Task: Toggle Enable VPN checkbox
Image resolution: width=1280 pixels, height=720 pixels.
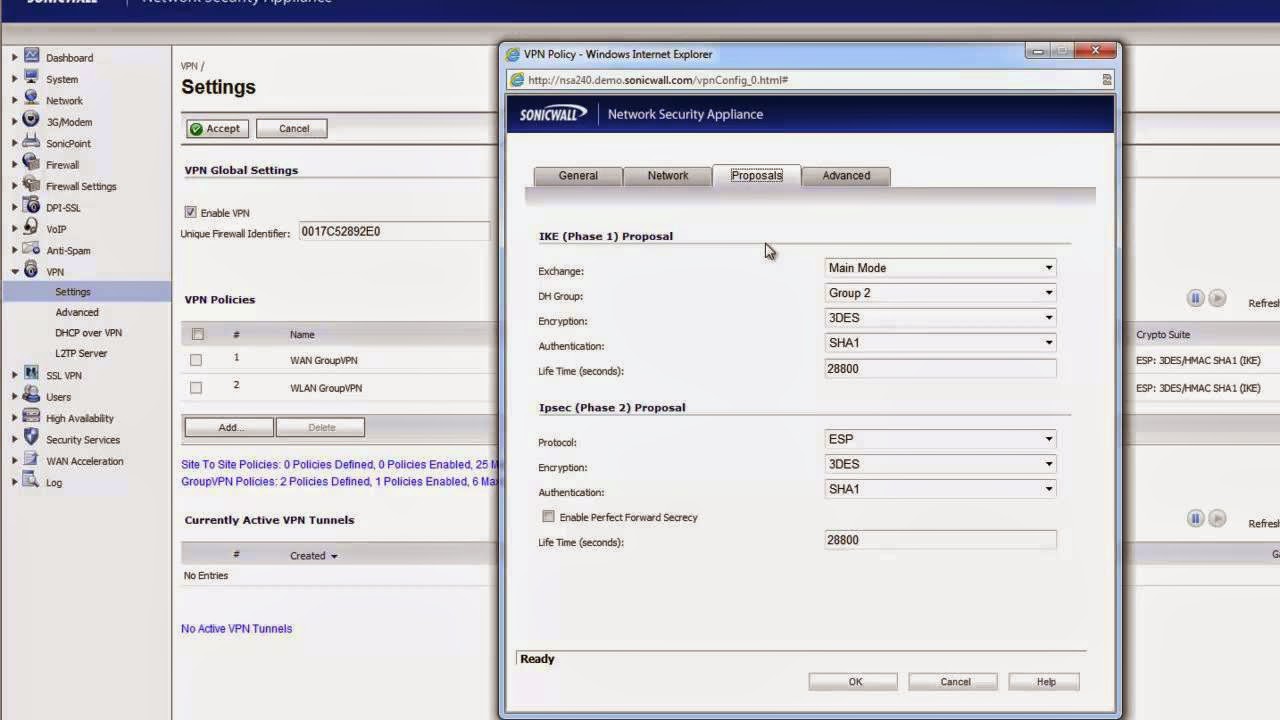Action: (x=190, y=212)
